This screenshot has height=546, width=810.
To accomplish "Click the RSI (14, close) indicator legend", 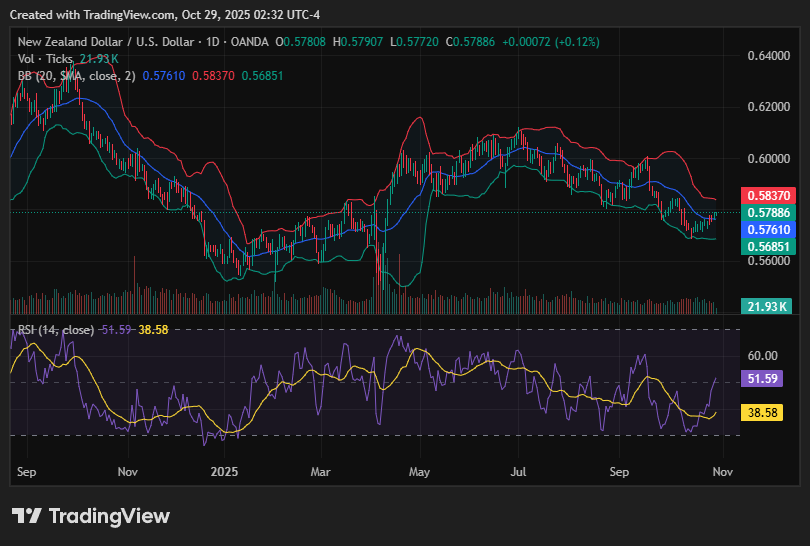I will pyautogui.click(x=56, y=330).
